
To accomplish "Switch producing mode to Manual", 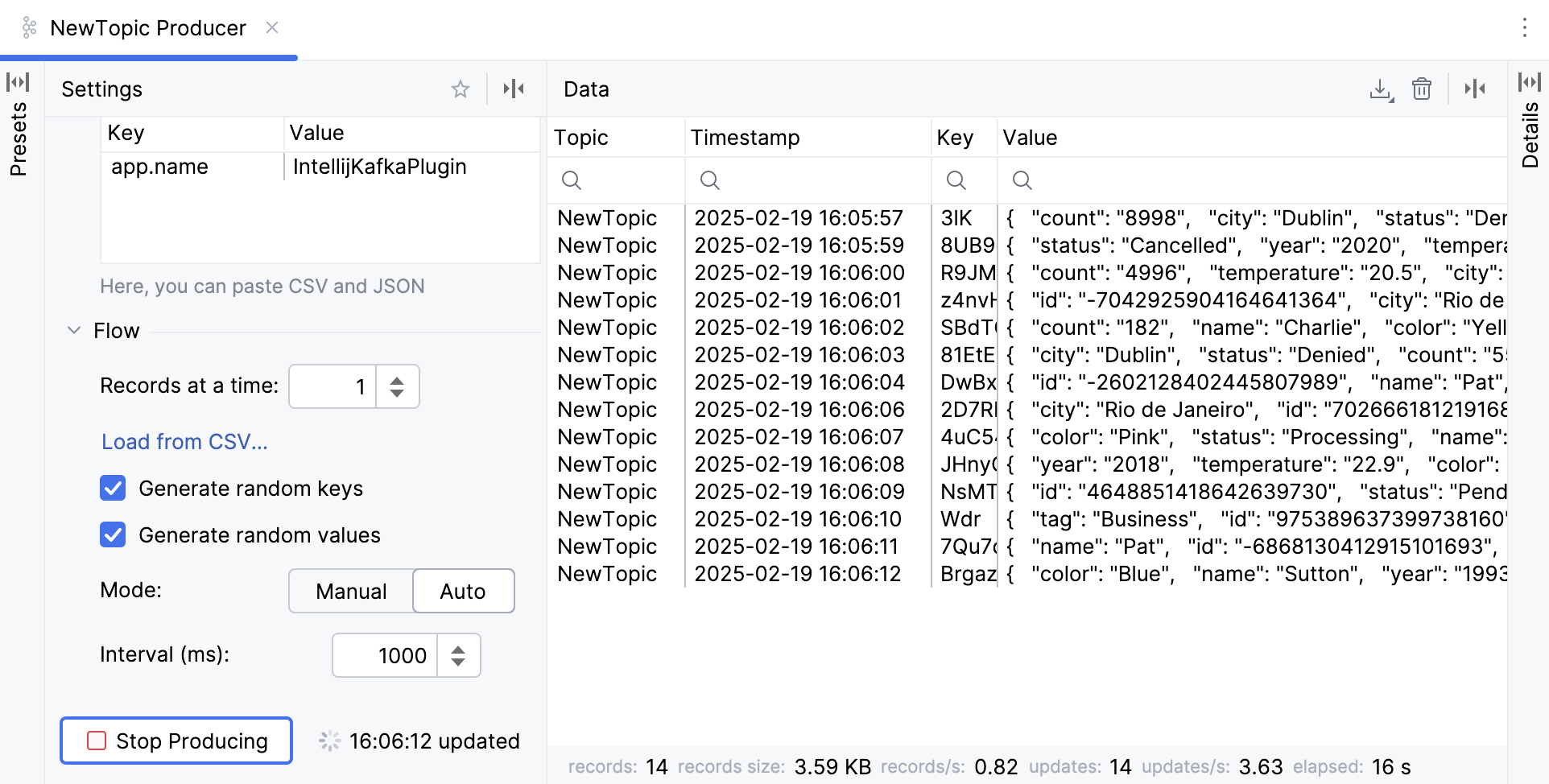I will pyautogui.click(x=351, y=590).
